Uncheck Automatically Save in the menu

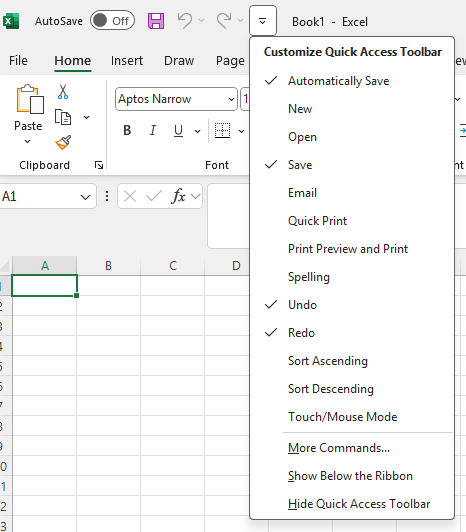[352, 81]
